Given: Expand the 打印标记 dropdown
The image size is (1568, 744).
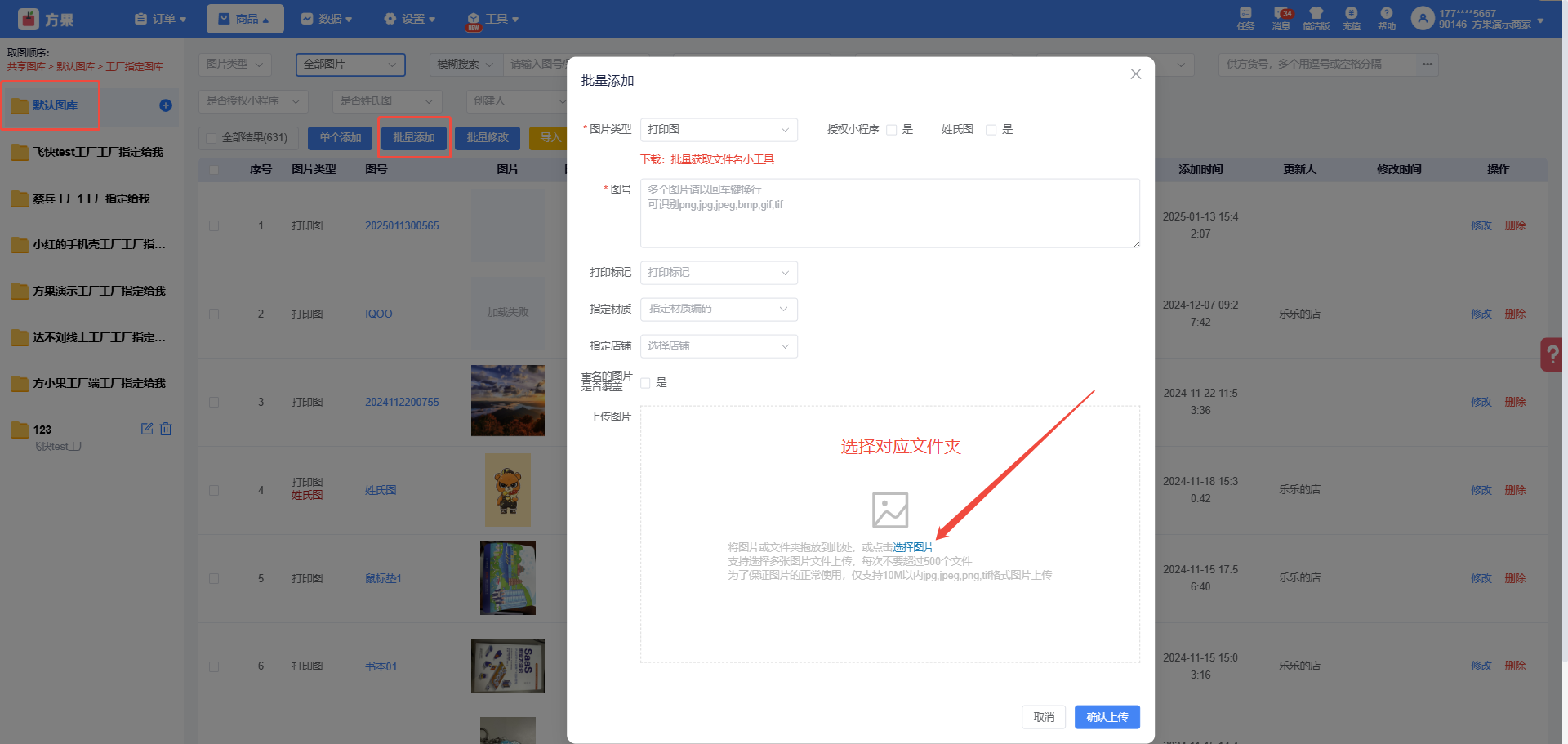Looking at the screenshot, I should pyautogui.click(x=719, y=273).
